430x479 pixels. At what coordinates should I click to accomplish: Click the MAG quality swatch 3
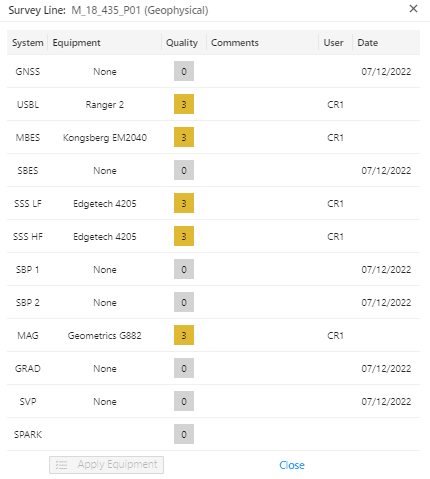(x=184, y=335)
